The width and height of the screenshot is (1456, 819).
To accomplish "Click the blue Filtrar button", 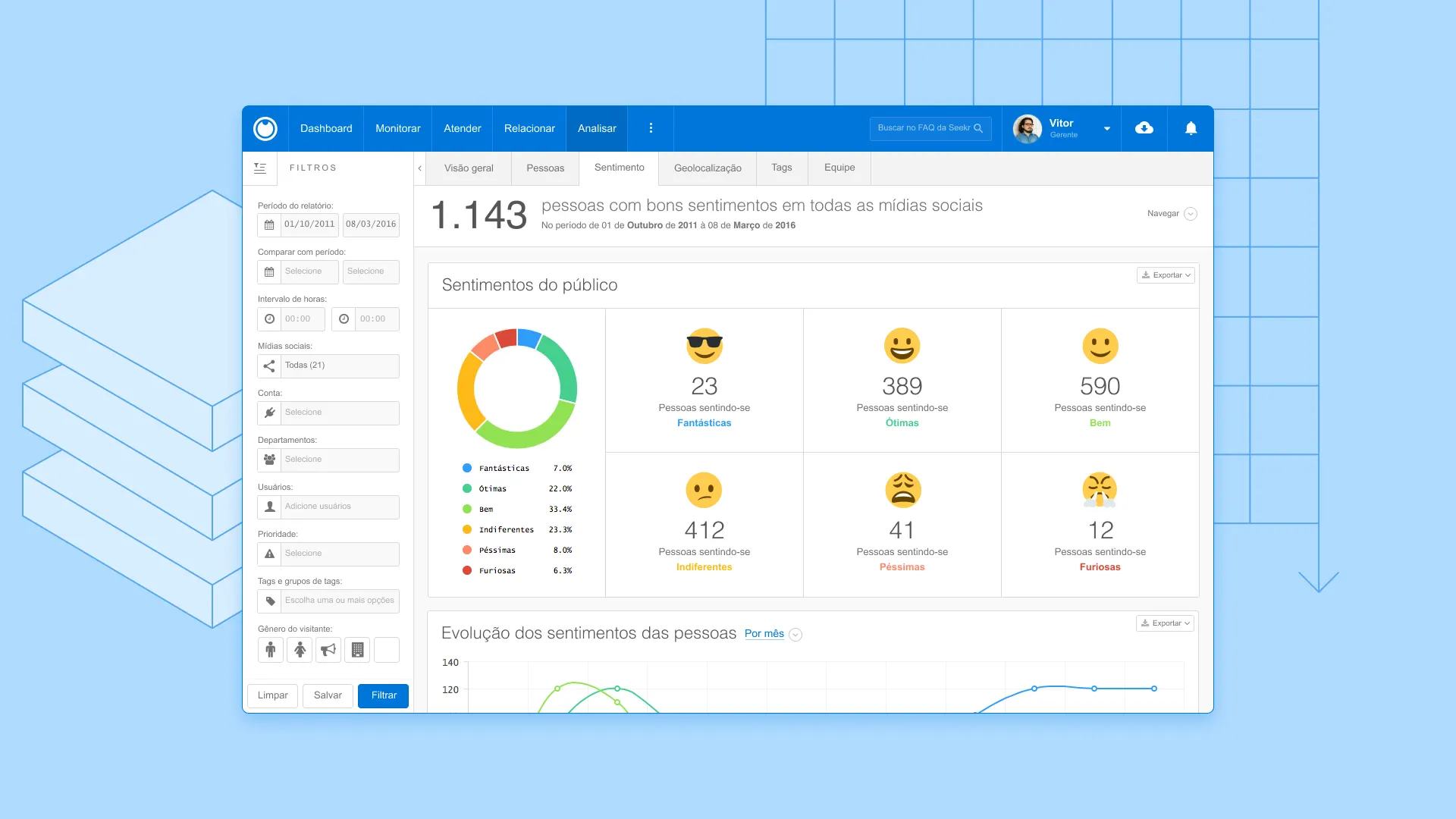I will (383, 695).
